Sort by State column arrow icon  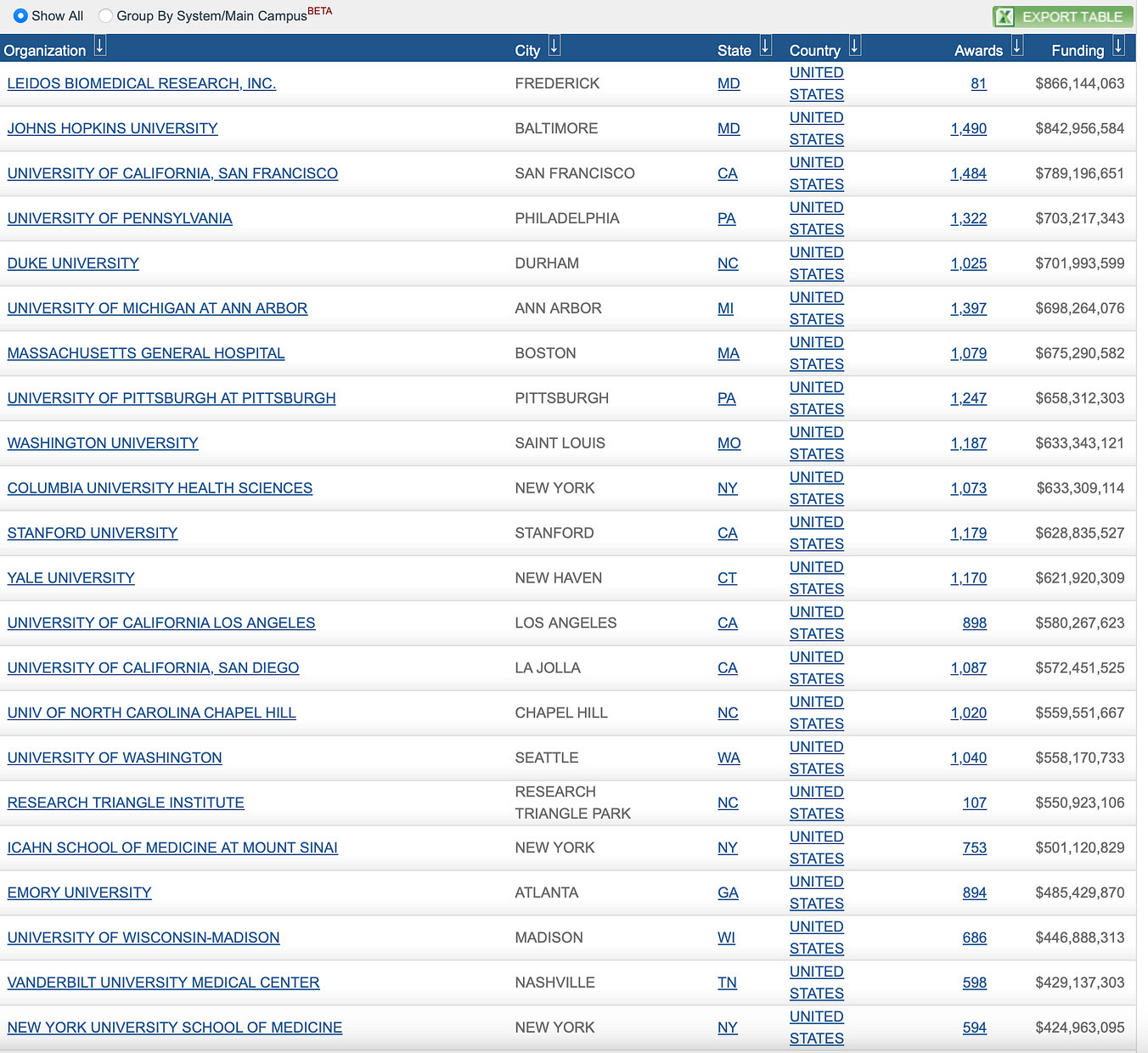(766, 47)
